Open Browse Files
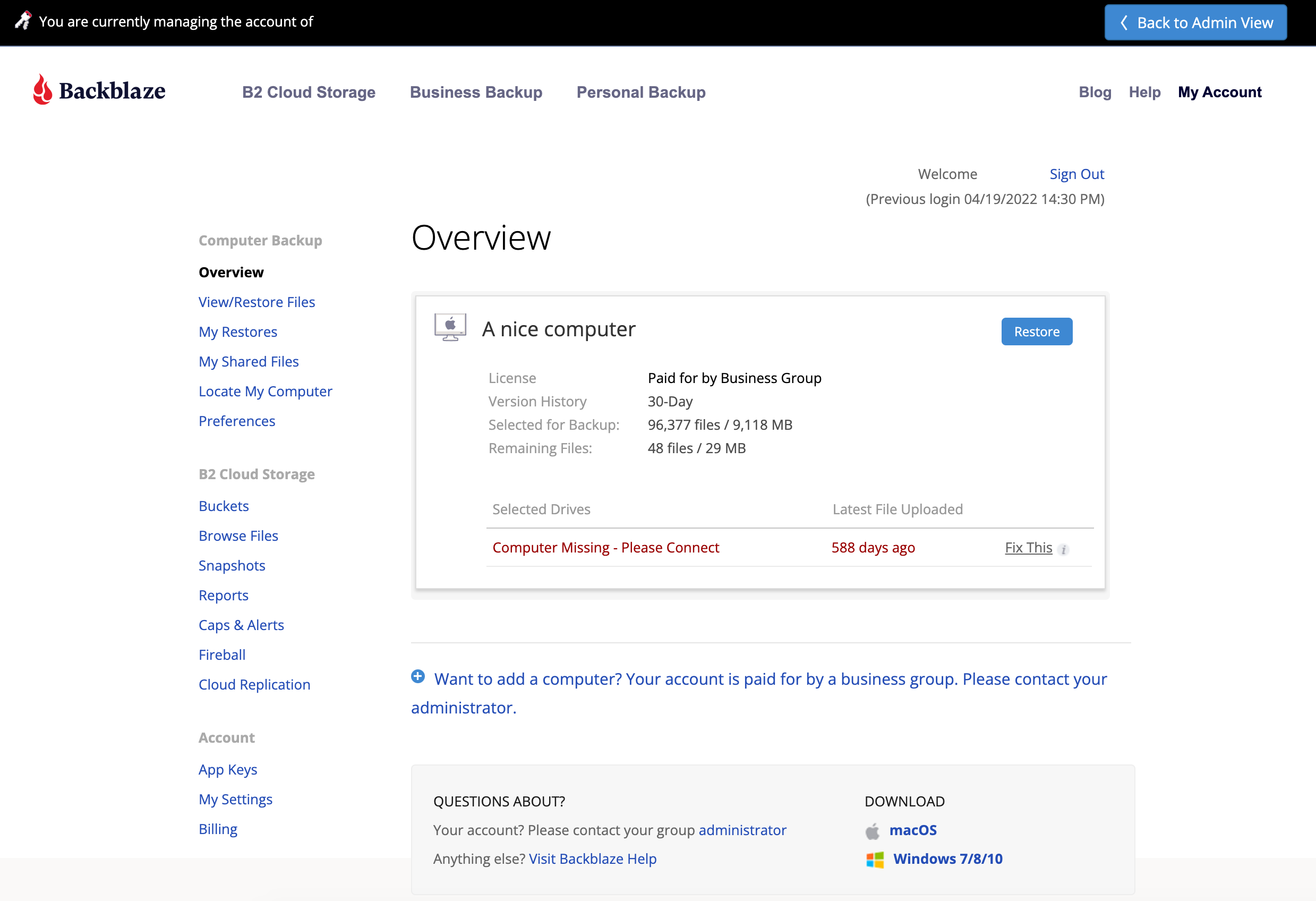The height and width of the screenshot is (901, 1316). tap(238, 535)
